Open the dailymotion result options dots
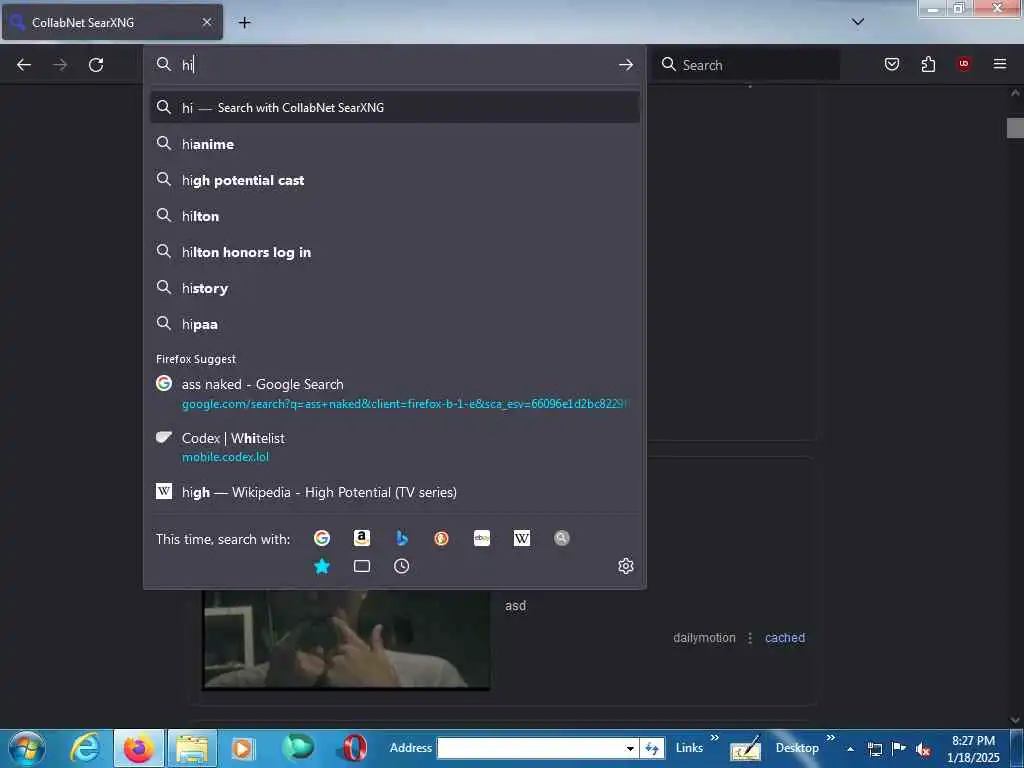The image size is (1024, 768). [x=750, y=638]
